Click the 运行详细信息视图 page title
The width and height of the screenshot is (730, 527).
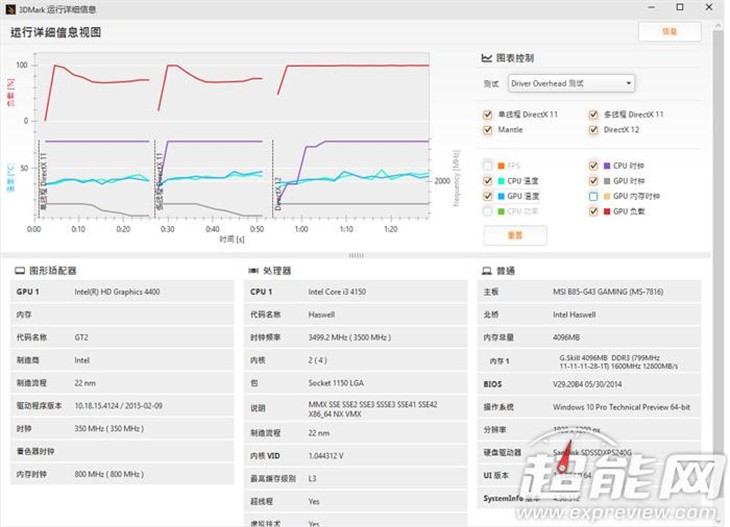(x=56, y=32)
